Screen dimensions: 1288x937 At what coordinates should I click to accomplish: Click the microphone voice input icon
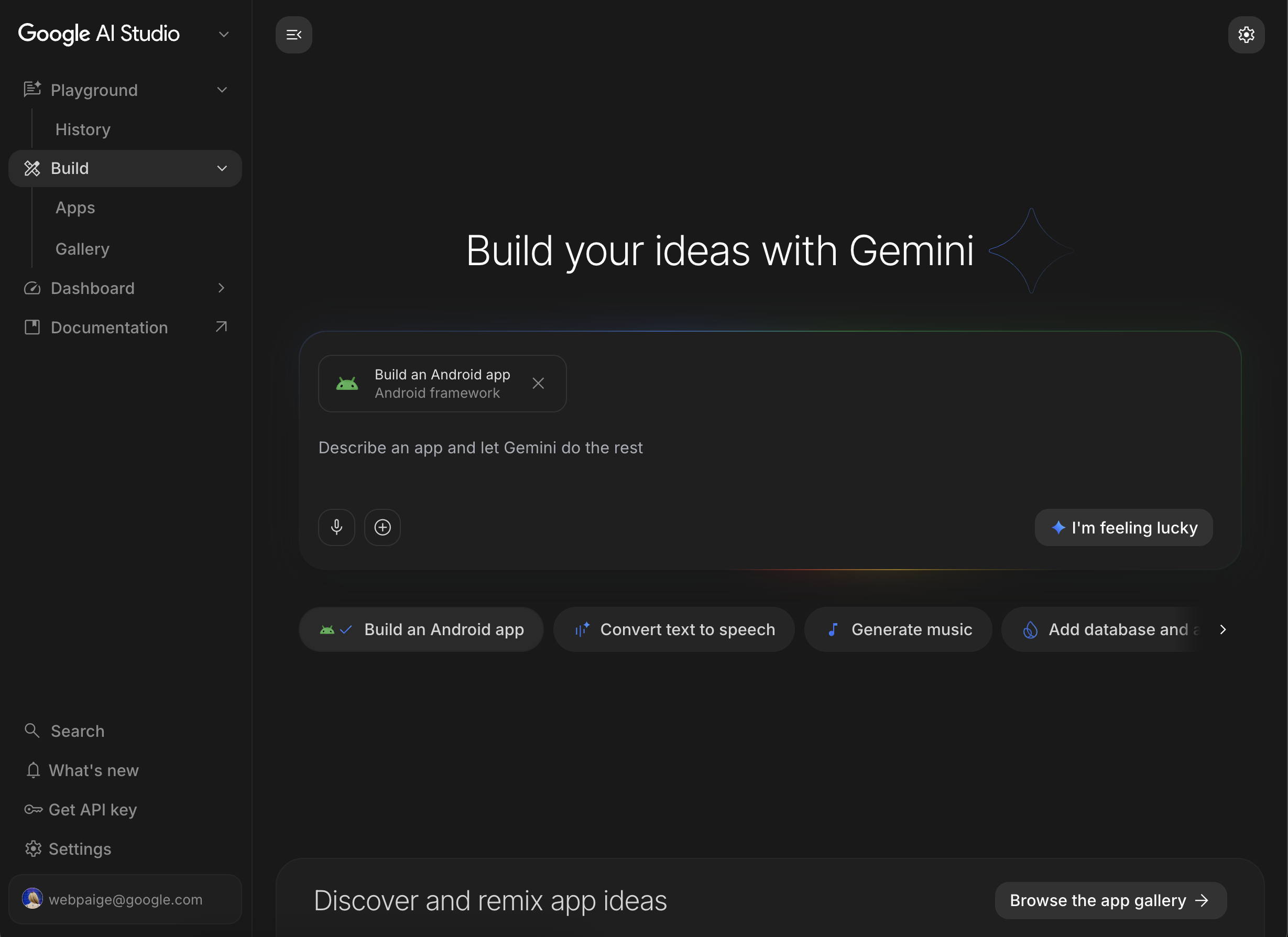click(x=336, y=527)
